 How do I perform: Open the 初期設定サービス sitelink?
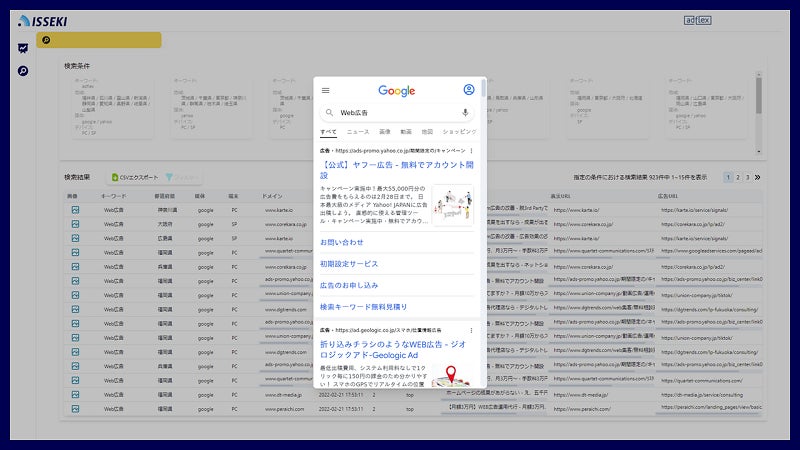click(349, 264)
